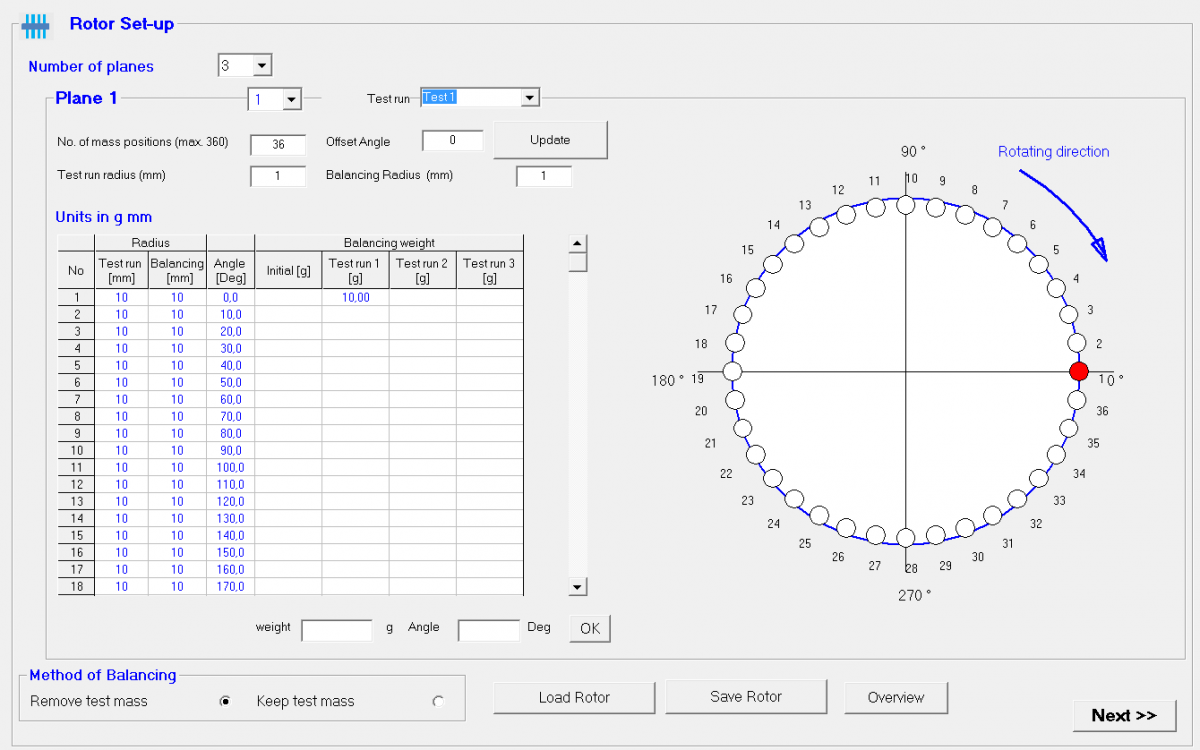Click the 50,0 angle cell in row 6
This screenshot has width=1200, height=750.
(x=231, y=382)
